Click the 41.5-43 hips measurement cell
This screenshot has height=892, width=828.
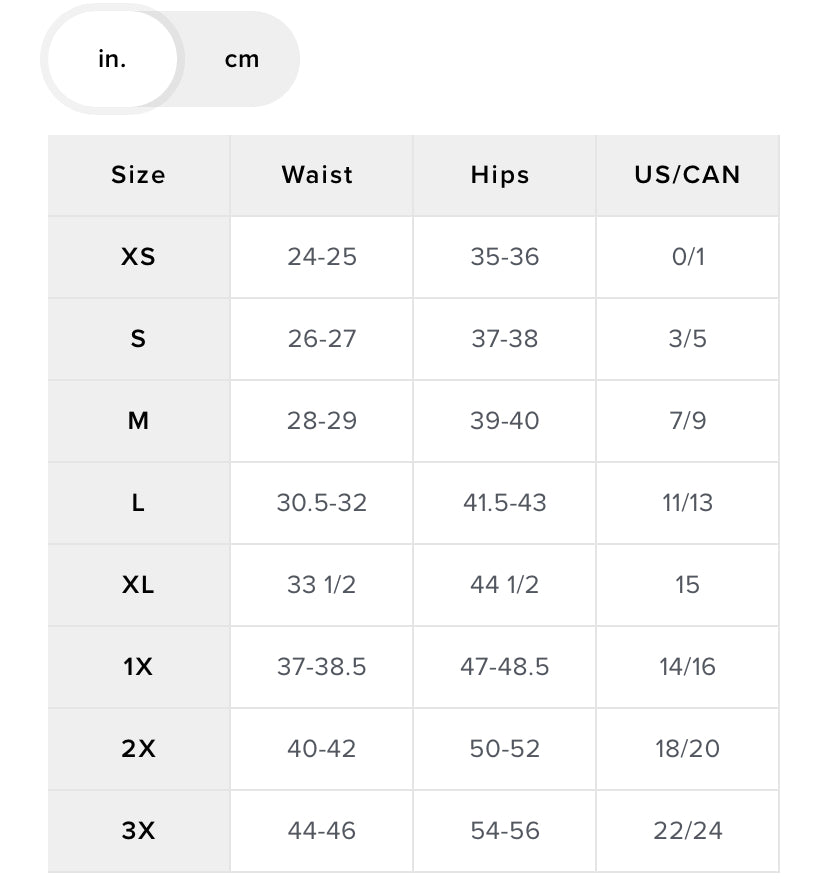coord(504,503)
